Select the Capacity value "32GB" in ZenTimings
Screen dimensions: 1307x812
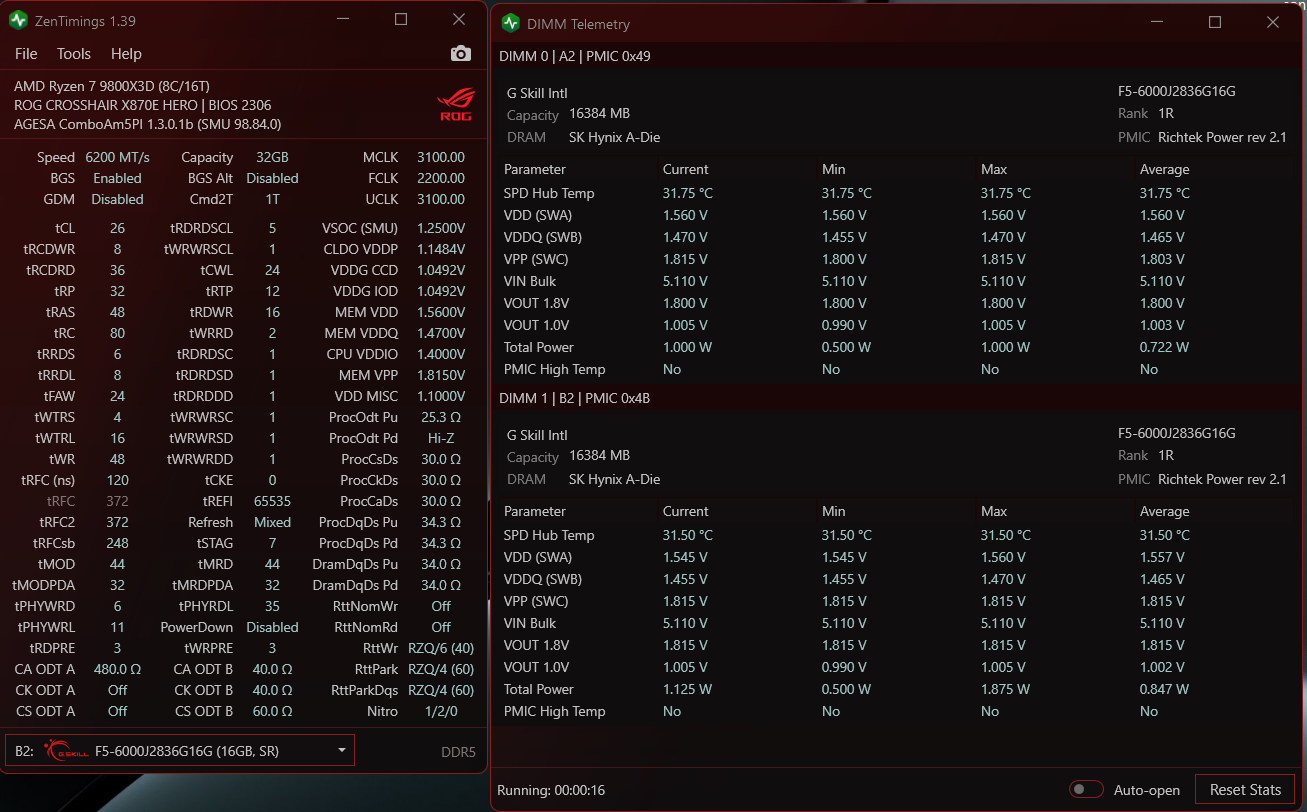tap(272, 157)
